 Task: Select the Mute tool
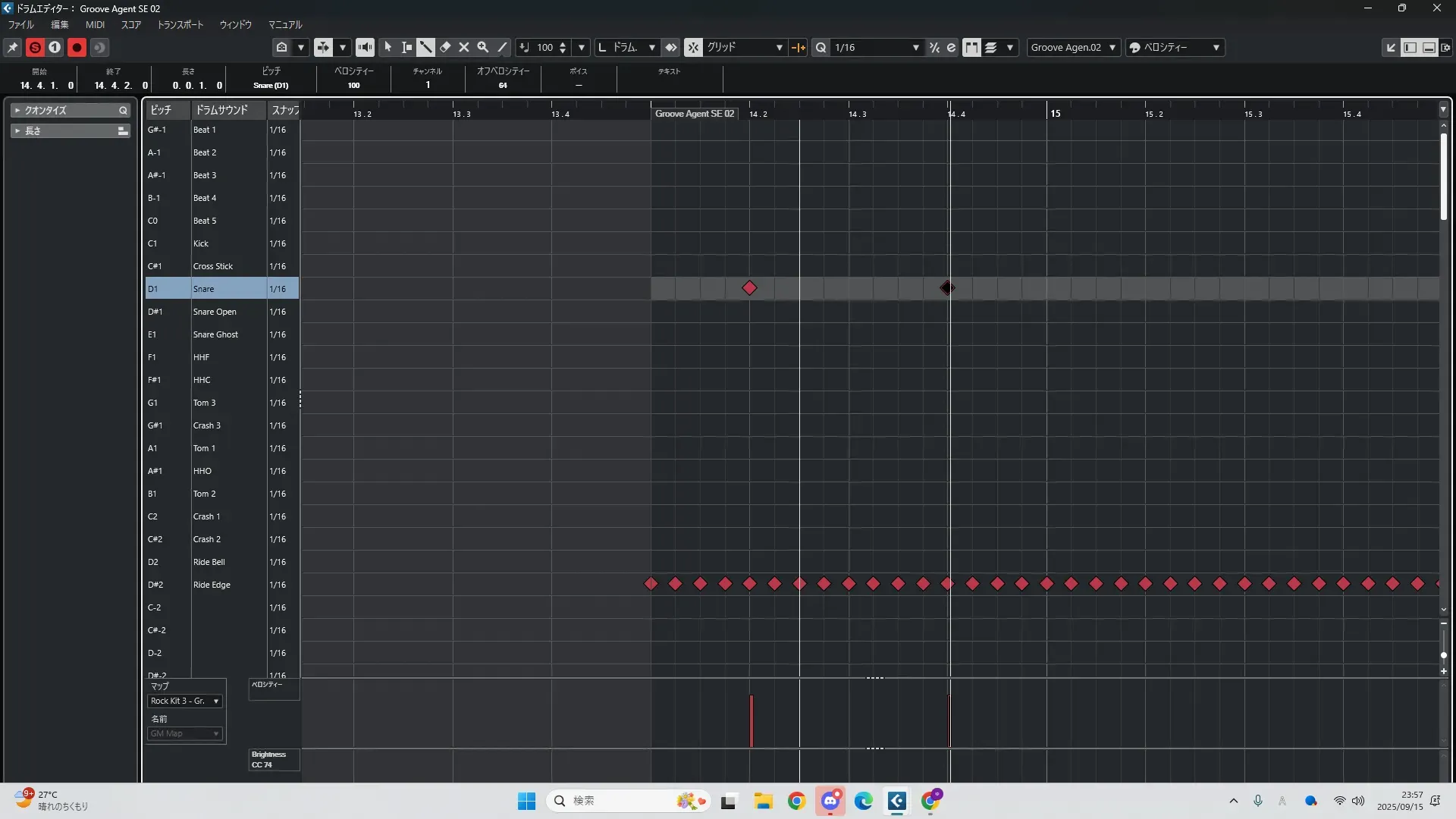(464, 47)
